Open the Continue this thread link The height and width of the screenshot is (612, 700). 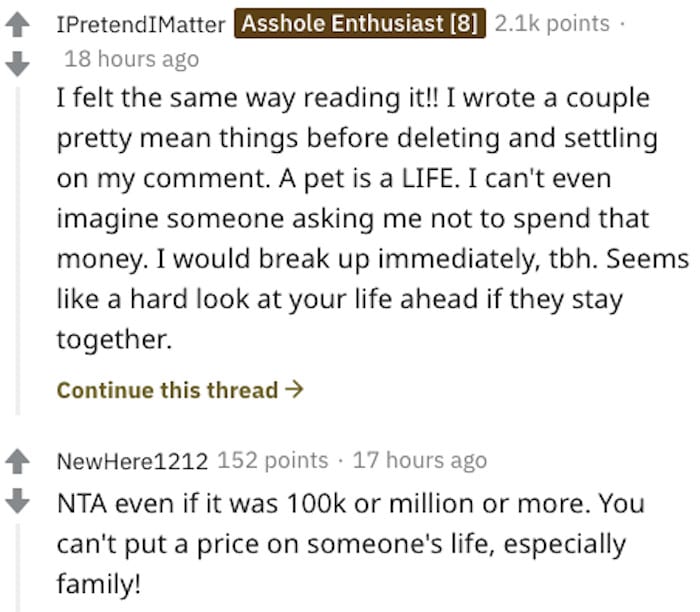[x=168, y=389]
